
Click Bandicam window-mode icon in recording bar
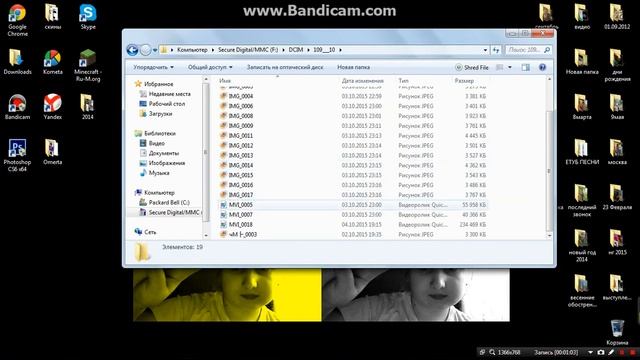[x=482, y=352]
